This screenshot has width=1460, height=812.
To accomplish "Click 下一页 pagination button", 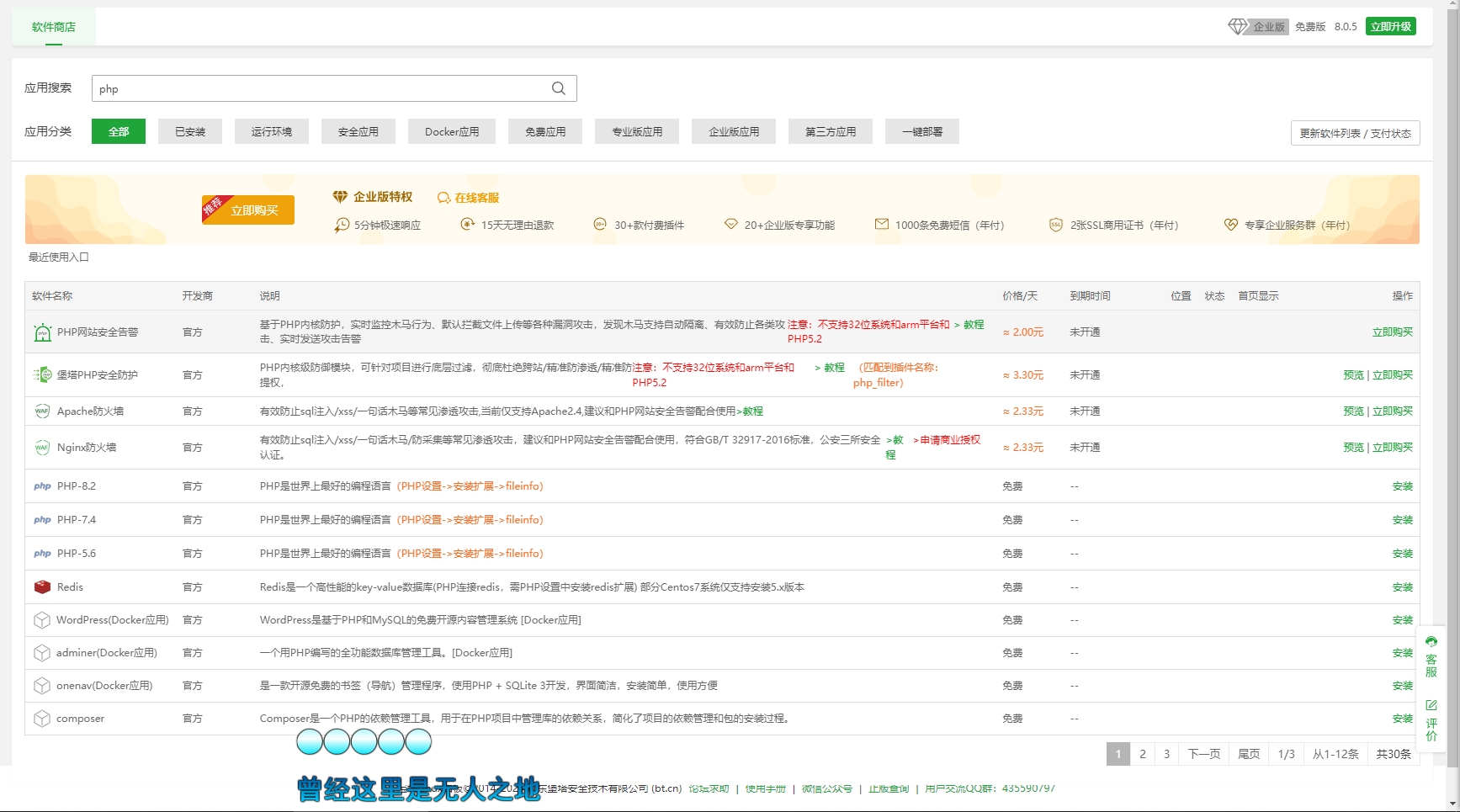I will pyautogui.click(x=1204, y=754).
